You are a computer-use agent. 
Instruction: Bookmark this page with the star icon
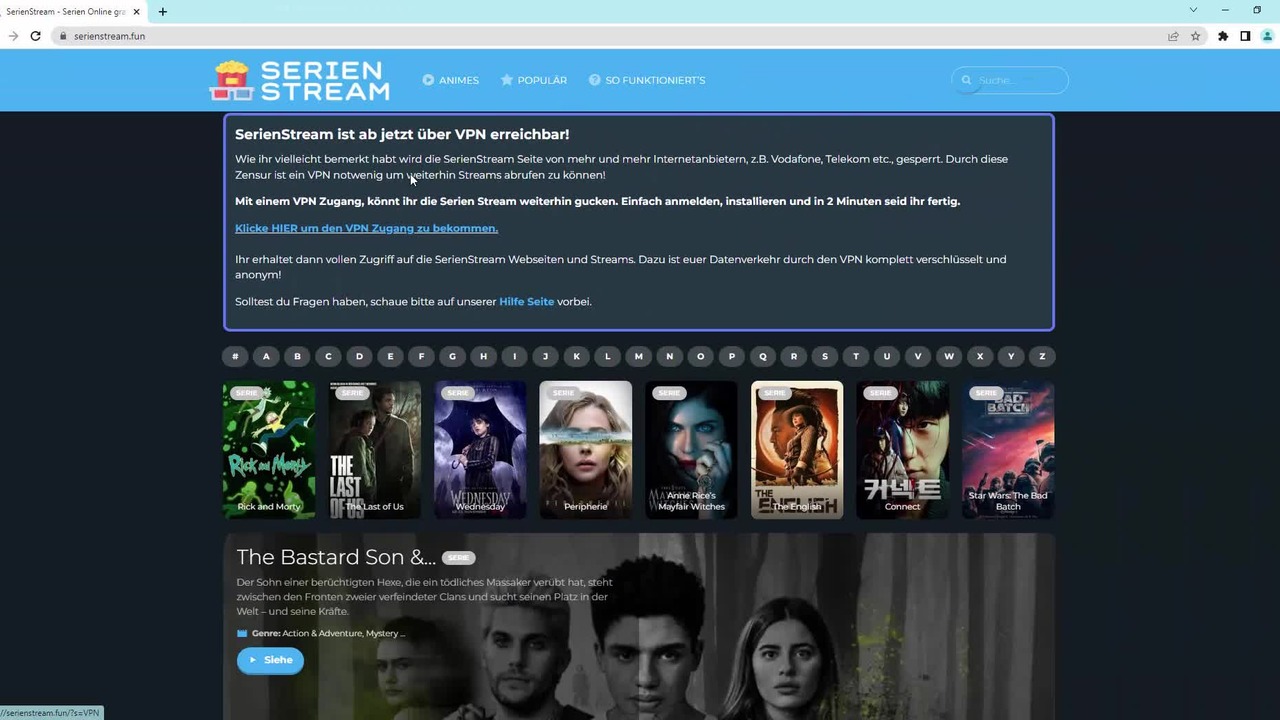(x=1195, y=36)
